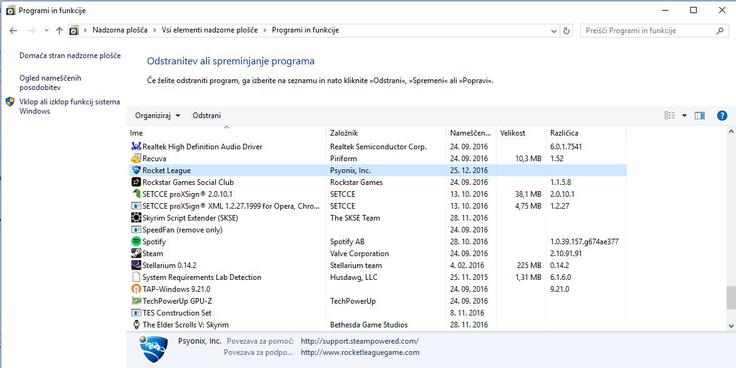Open the recent locations dropdown arrow
This screenshot has width=736, height=368.
[46, 31]
